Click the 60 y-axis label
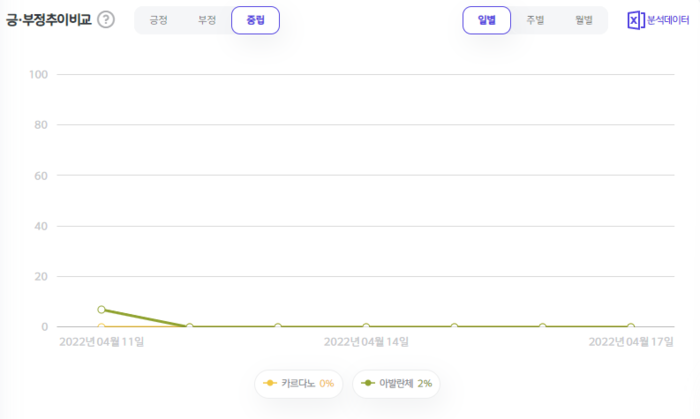The image size is (700, 419). point(41,176)
